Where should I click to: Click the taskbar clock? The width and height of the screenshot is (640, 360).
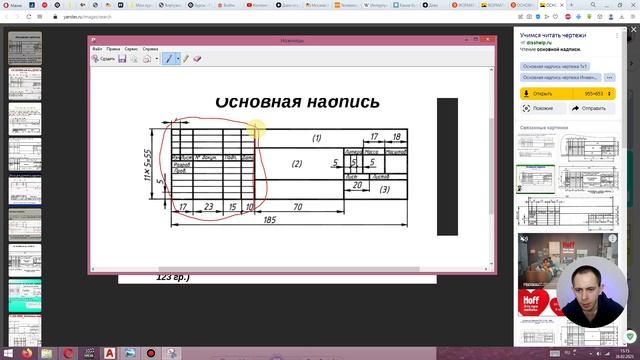[625, 353]
